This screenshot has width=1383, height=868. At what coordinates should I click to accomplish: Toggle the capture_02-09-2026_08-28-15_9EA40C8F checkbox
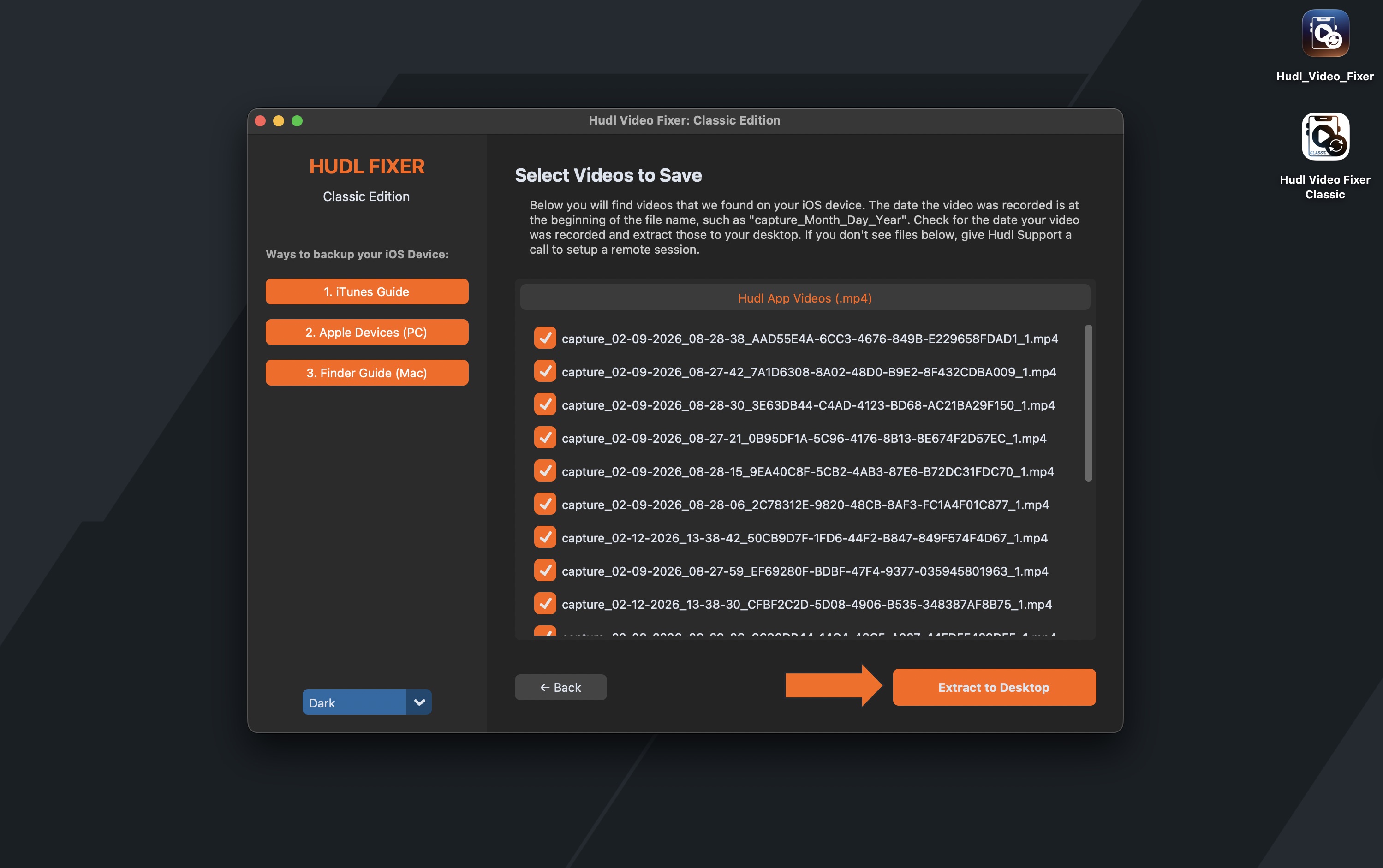click(x=545, y=471)
